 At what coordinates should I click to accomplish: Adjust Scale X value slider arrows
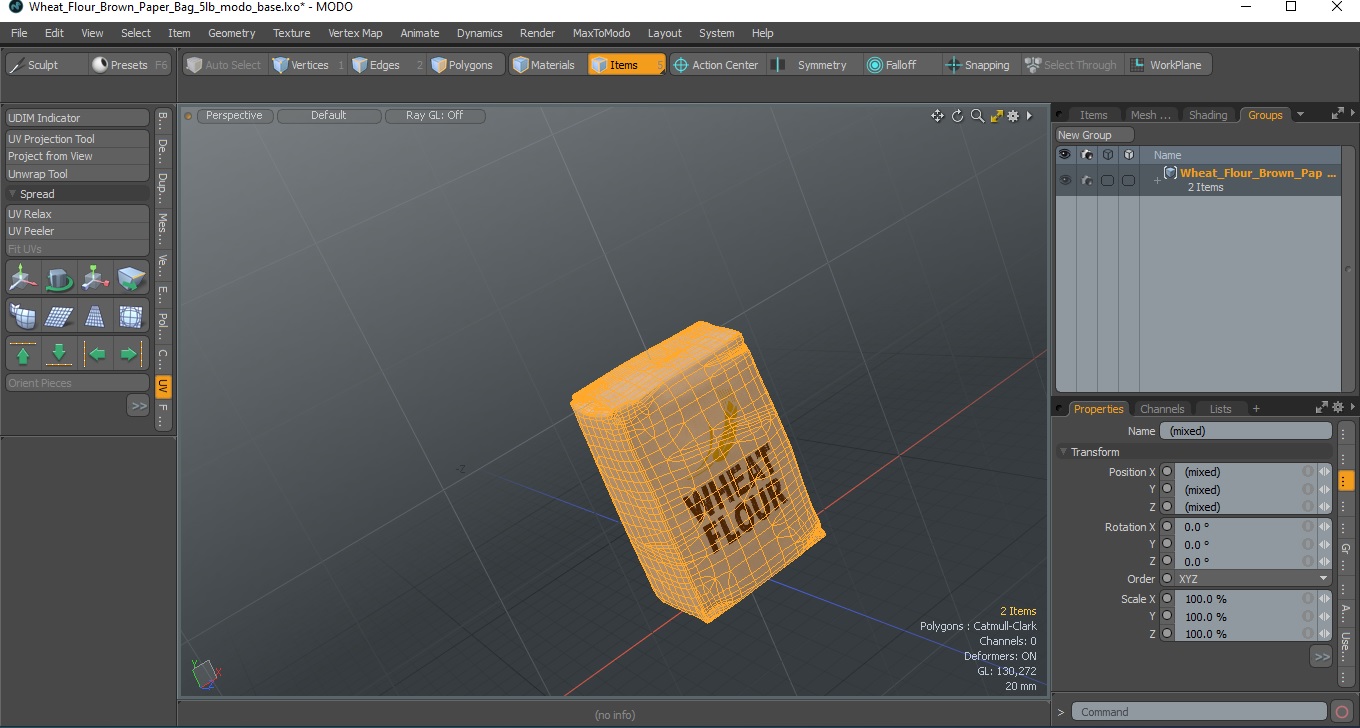[x=1324, y=599]
